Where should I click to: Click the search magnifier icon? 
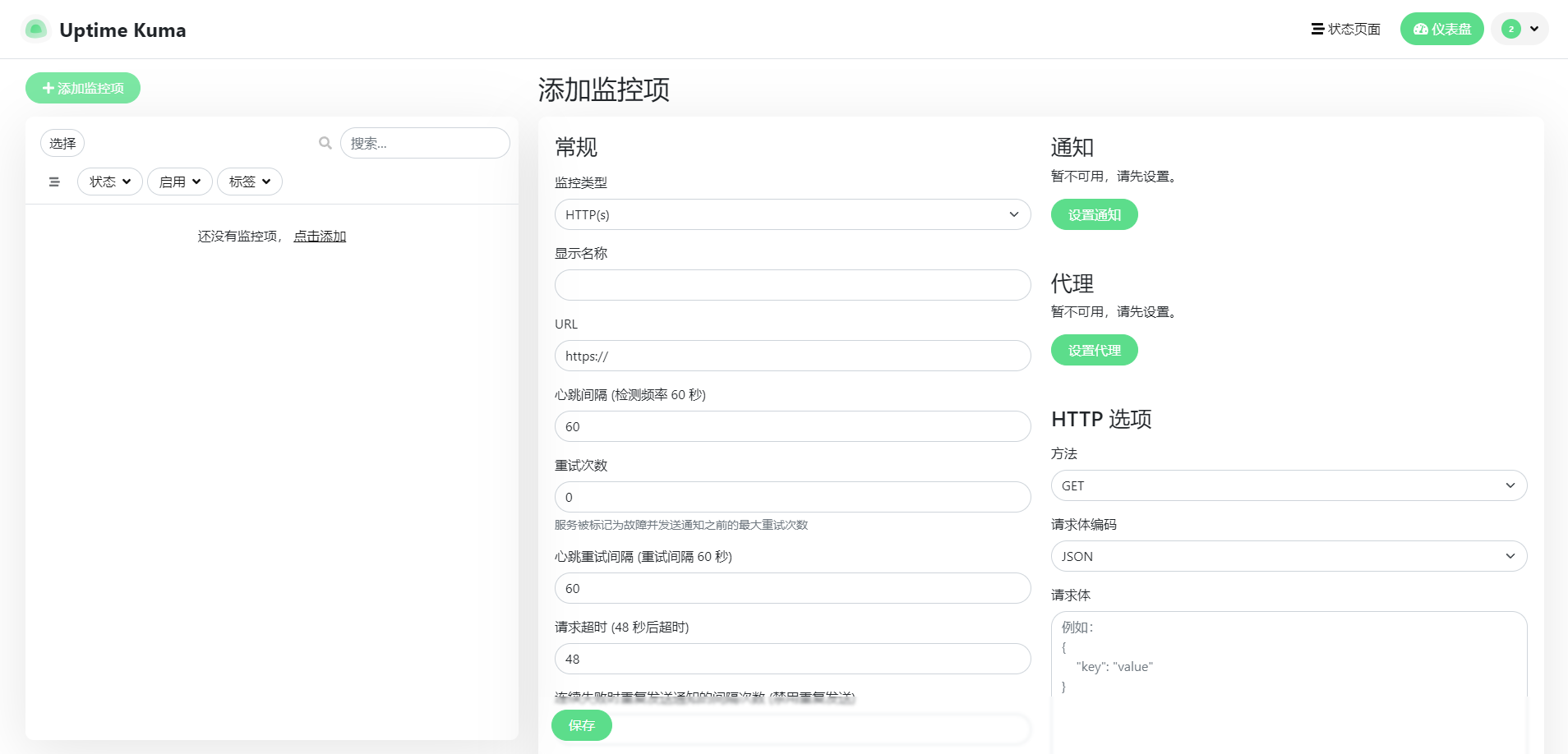click(325, 143)
